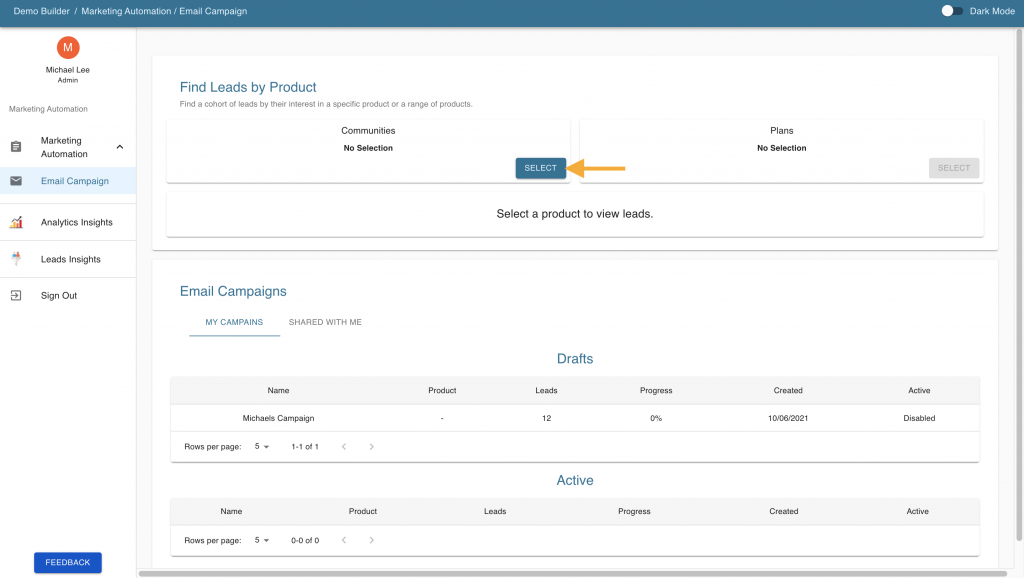Click the Email Campaign envelope icon
This screenshot has width=1024, height=578.
16,181
